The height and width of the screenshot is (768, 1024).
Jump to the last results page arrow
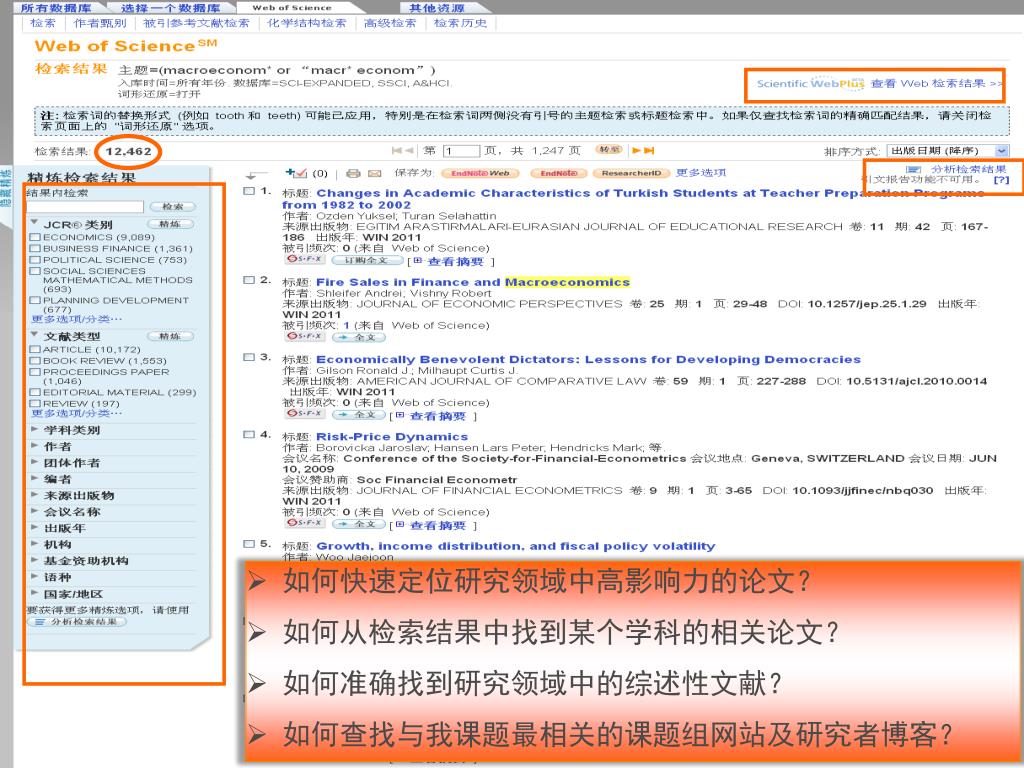coord(649,150)
